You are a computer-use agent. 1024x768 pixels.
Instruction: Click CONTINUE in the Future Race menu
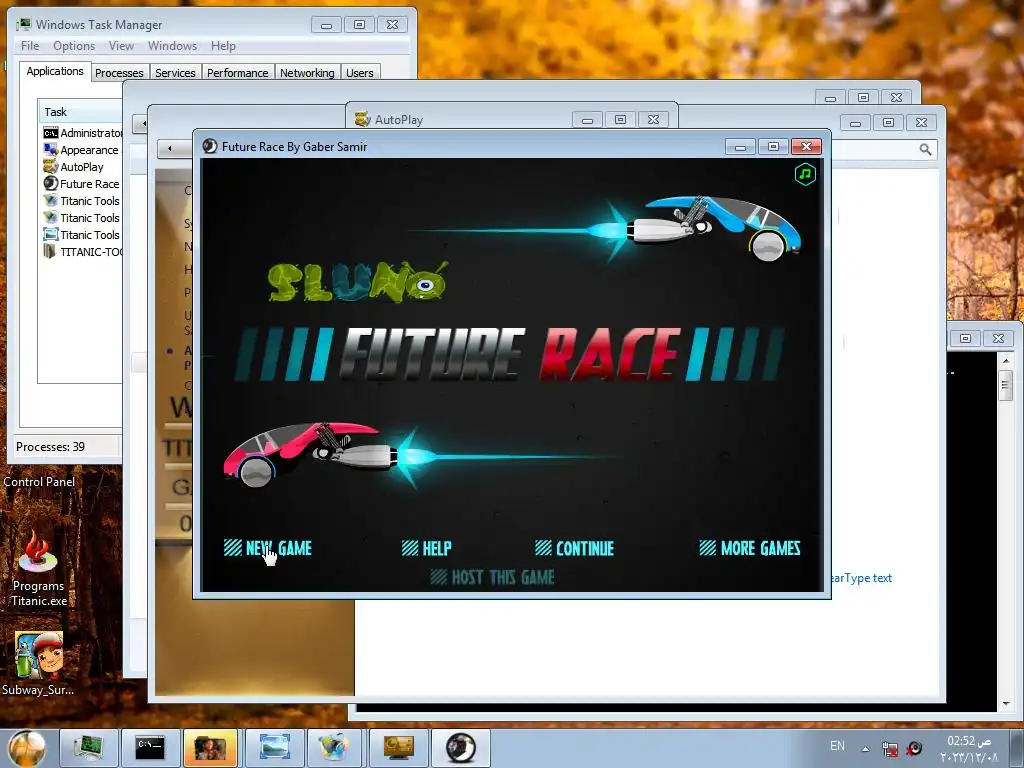pyautogui.click(x=575, y=548)
